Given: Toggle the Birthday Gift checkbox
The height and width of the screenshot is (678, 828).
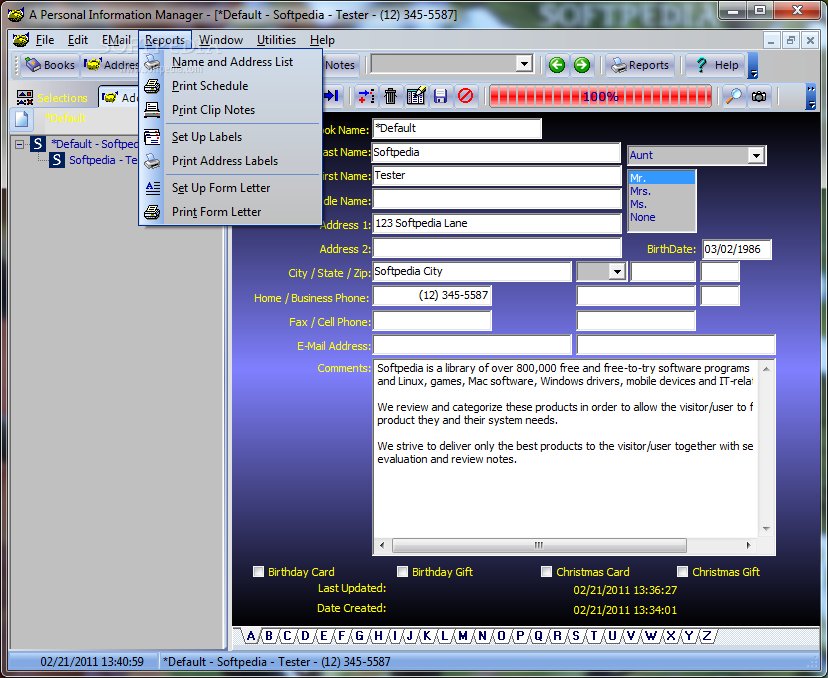Looking at the screenshot, I should (x=402, y=572).
